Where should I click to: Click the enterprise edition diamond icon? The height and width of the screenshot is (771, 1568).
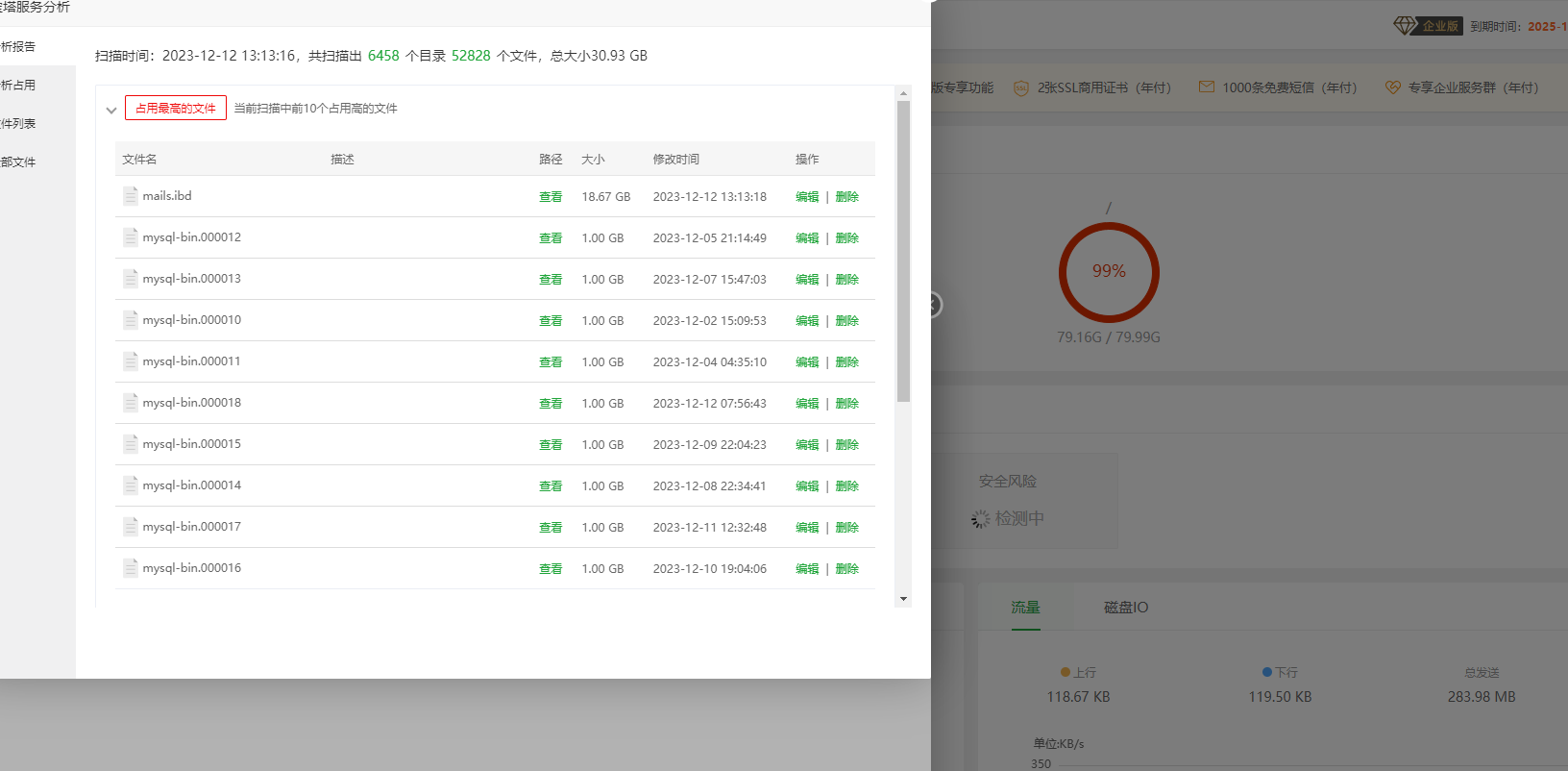1406,26
